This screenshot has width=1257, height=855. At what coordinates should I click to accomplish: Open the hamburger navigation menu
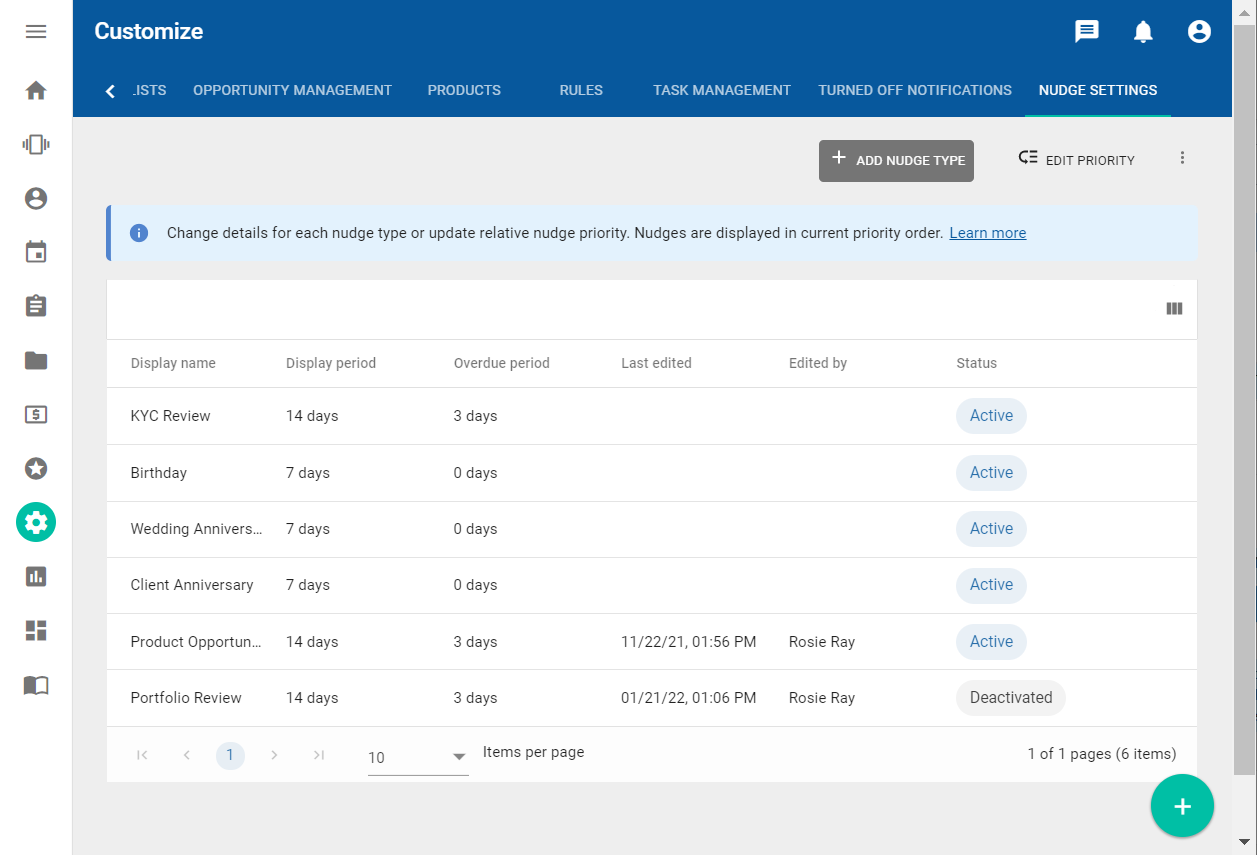coord(36,32)
